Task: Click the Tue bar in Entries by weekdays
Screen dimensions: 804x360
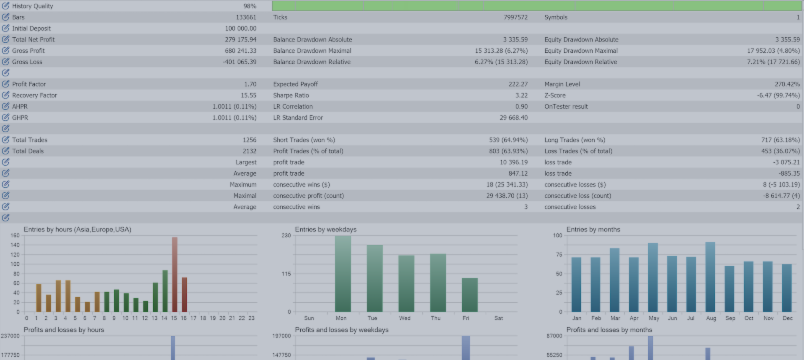Action: (375, 278)
